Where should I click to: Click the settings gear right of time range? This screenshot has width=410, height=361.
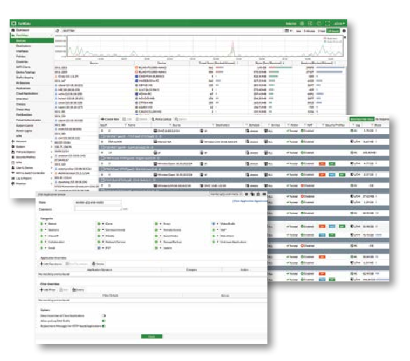point(344,31)
